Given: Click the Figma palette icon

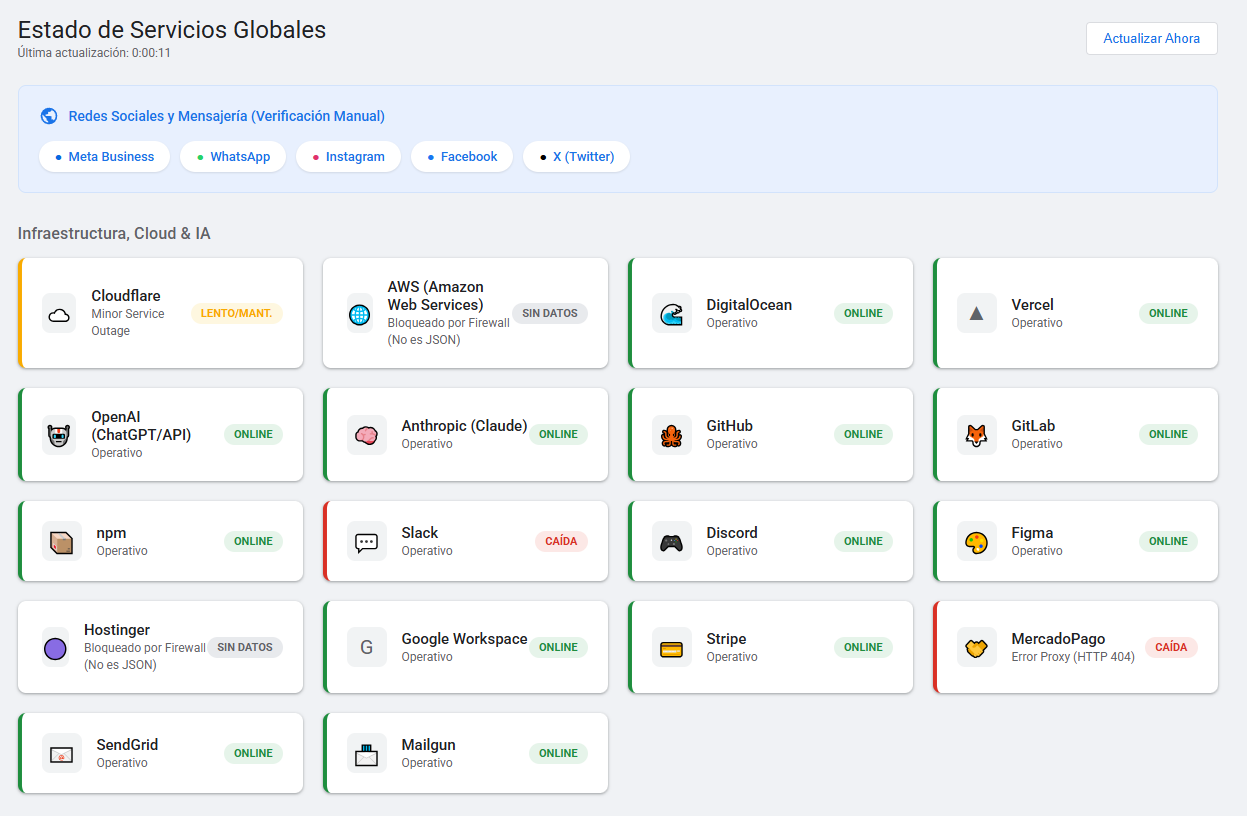Looking at the screenshot, I should (977, 542).
